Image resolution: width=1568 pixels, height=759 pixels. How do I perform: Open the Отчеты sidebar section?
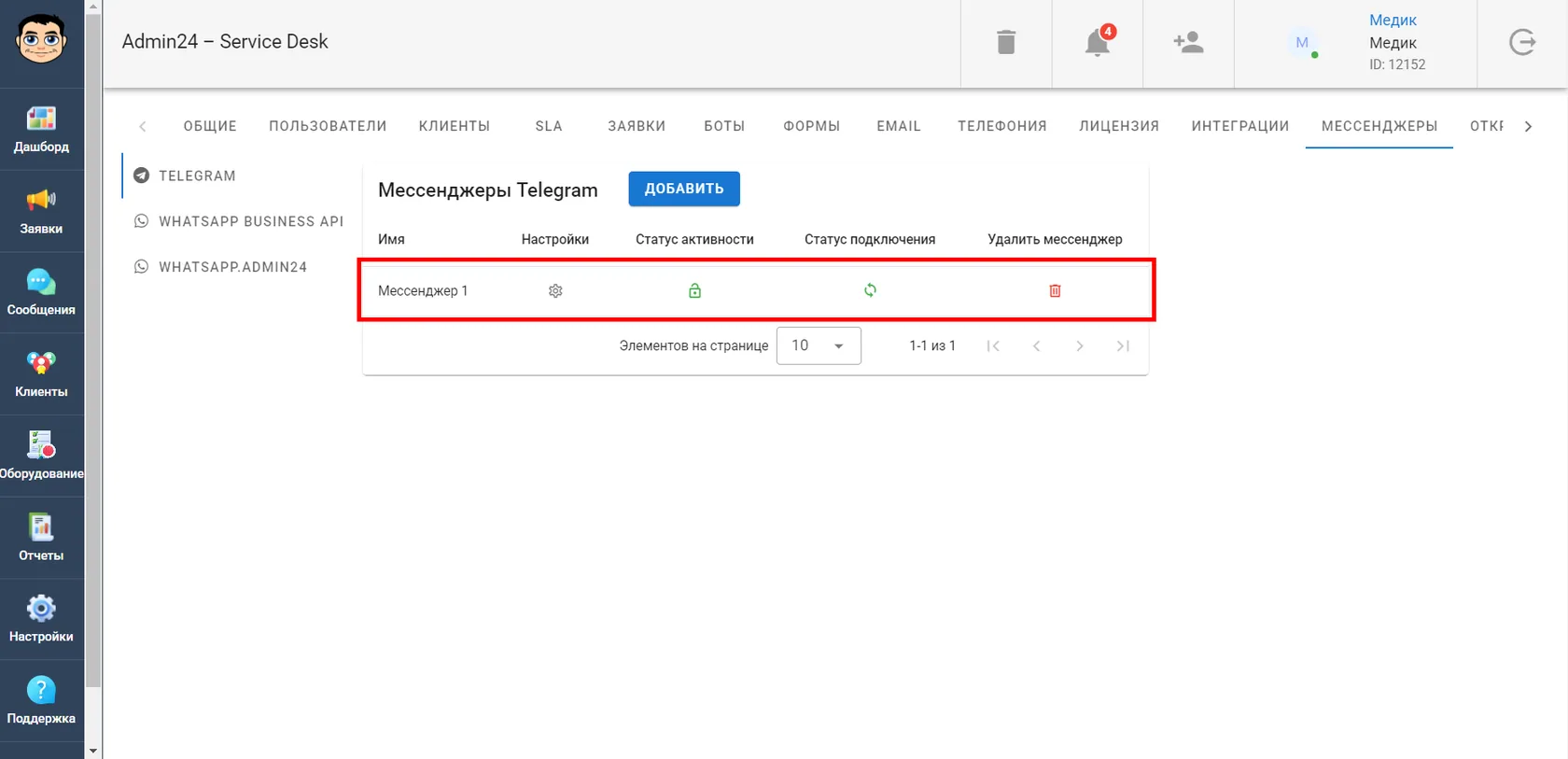[41, 538]
